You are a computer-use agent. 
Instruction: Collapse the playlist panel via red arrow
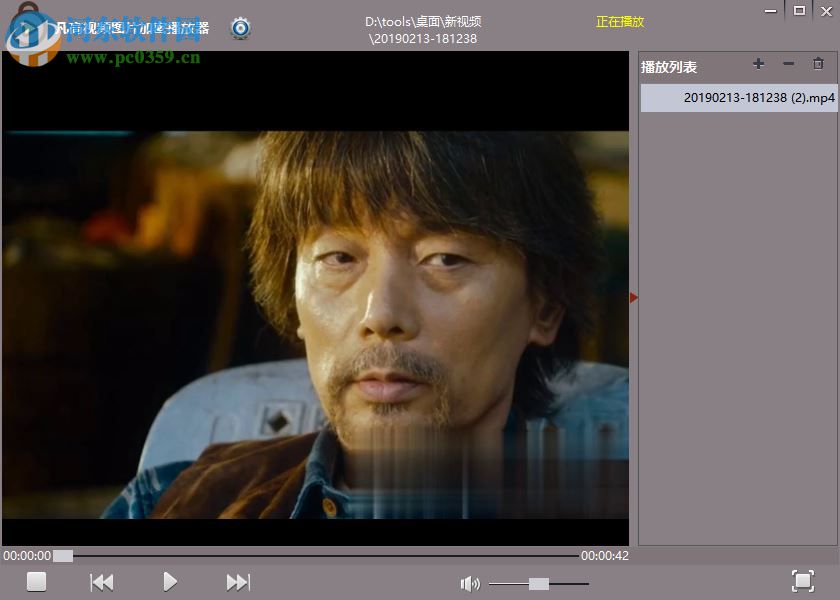click(632, 296)
